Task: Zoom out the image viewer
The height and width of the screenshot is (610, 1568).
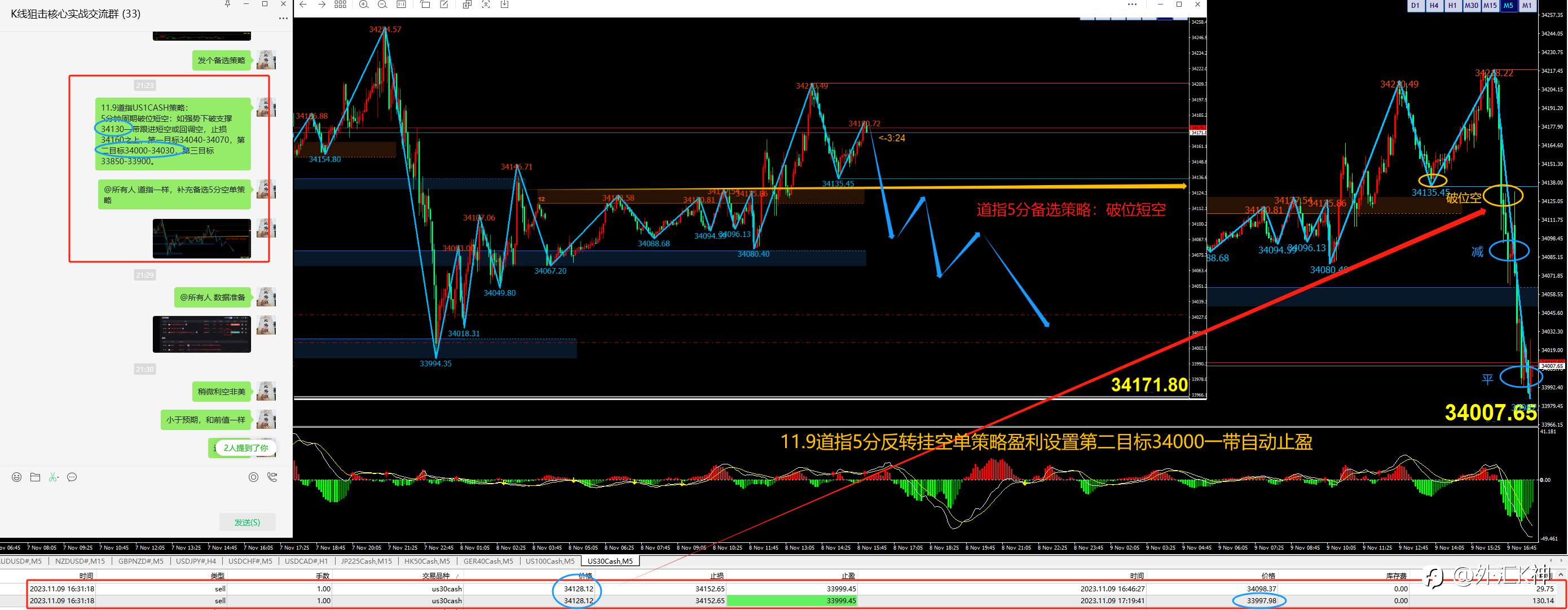Action: 382,5
